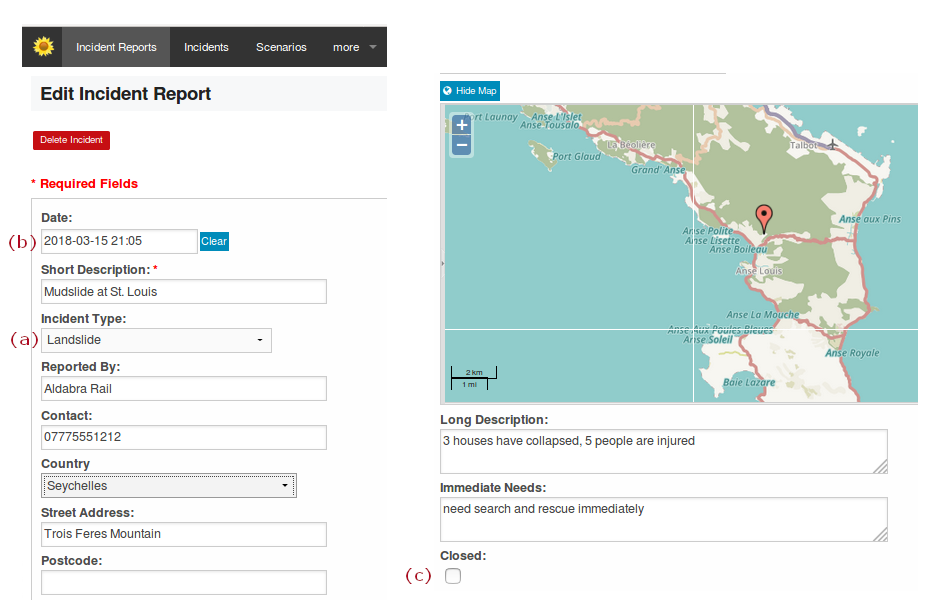Screen dimensions: 940x604
Task: Click the airport plane icon near Talbot
Action: 832,144
